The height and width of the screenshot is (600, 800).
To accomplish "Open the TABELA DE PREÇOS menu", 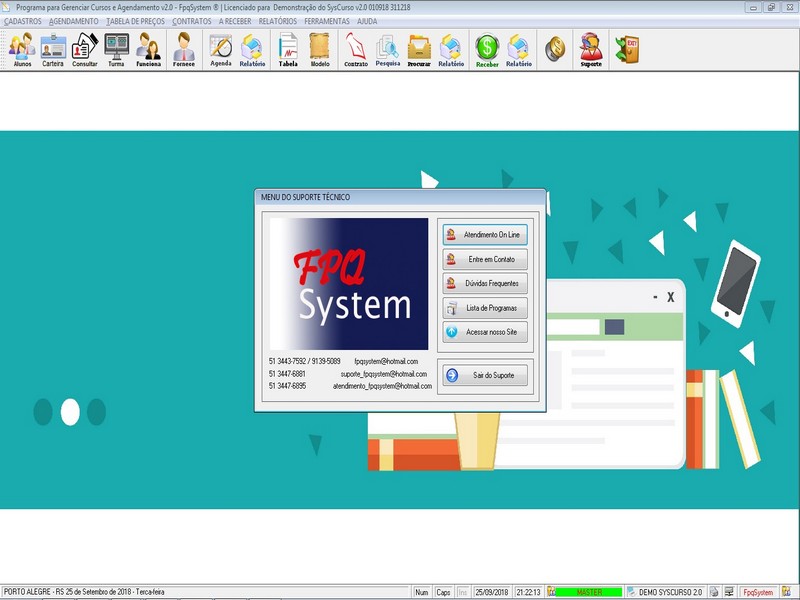I will (135, 21).
